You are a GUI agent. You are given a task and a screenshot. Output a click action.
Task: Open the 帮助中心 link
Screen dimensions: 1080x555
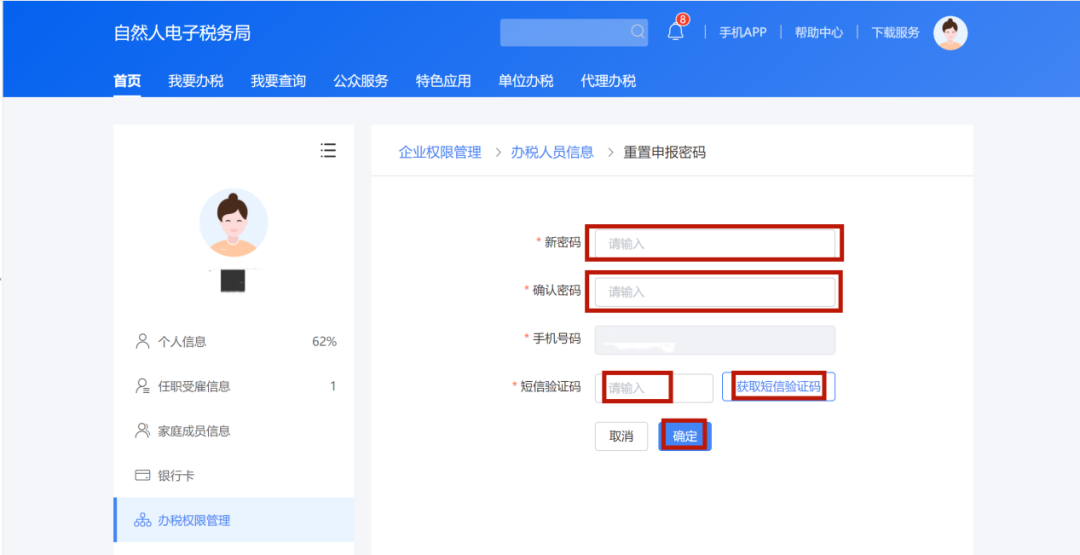coord(819,32)
